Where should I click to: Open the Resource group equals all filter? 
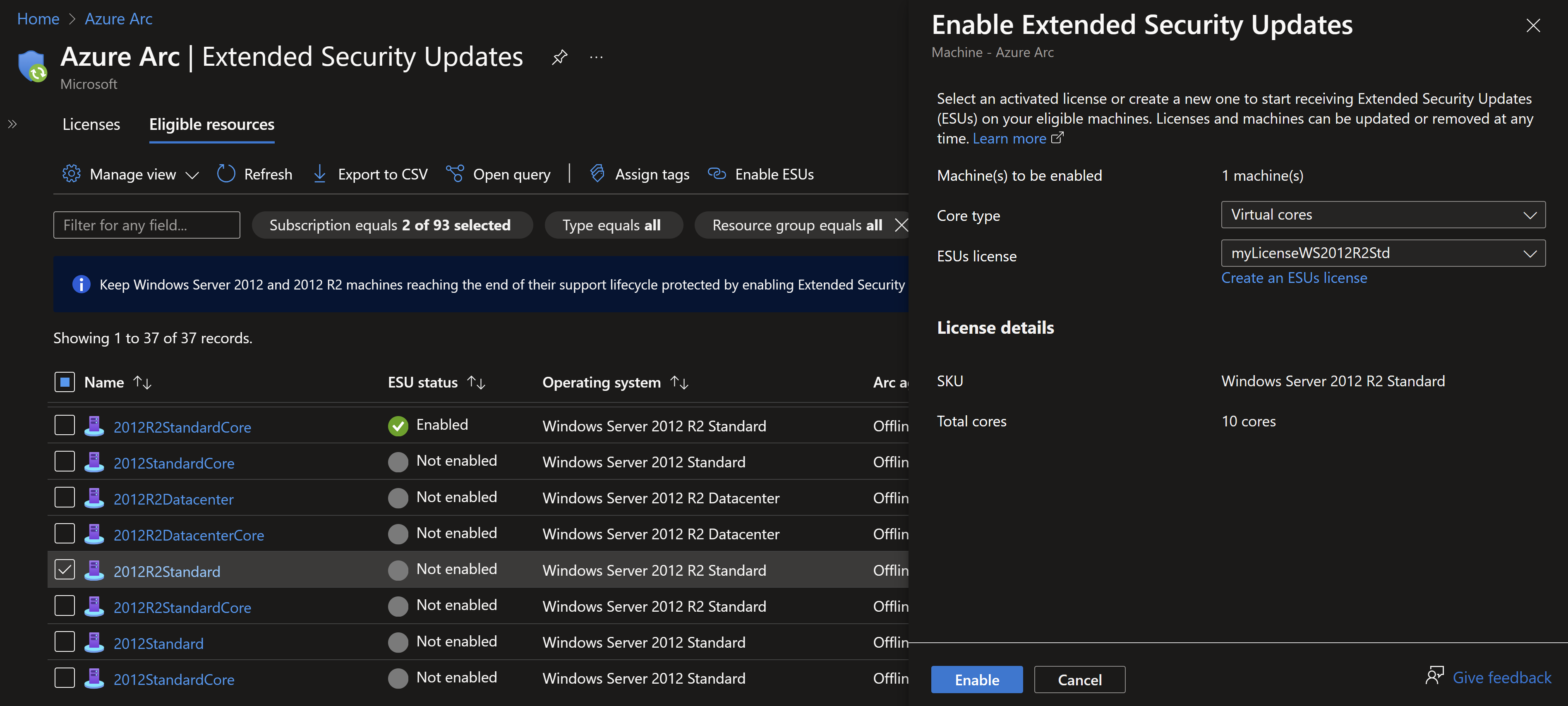click(x=797, y=225)
